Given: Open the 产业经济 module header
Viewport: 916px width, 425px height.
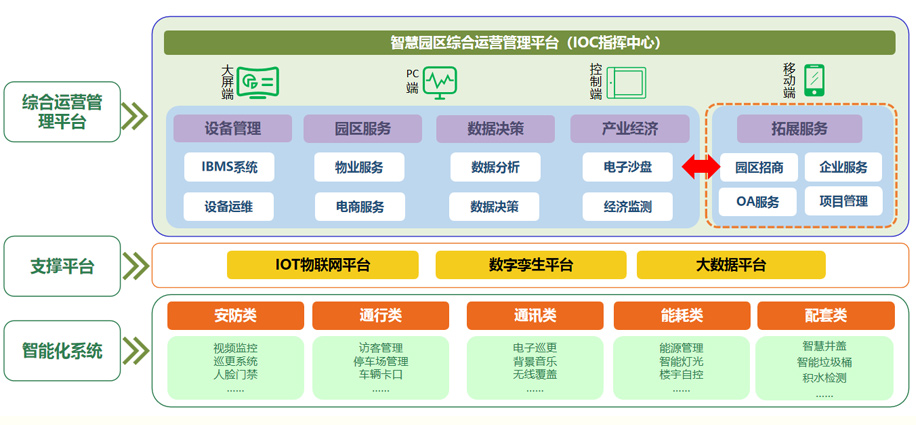Looking at the screenshot, I should pos(630,128).
